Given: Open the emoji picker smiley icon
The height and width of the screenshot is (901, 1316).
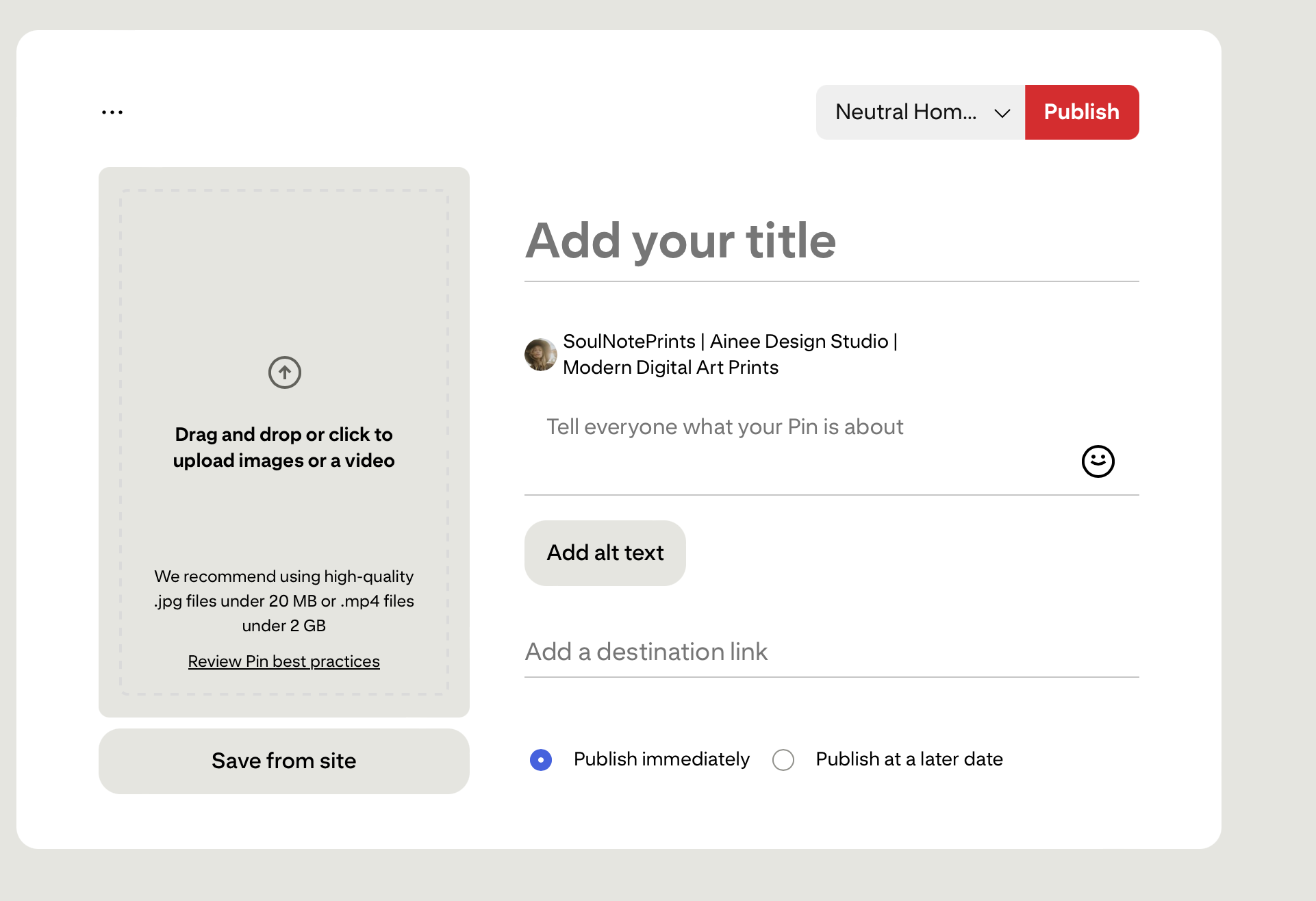Looking at the screenshot, I should click(1098, 461).
